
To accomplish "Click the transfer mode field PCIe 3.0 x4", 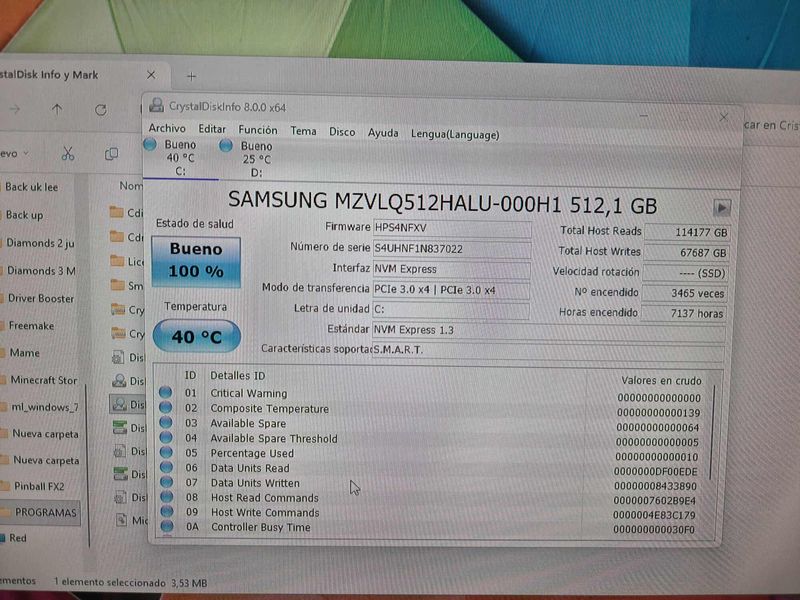I will click(x=451, y=290).
